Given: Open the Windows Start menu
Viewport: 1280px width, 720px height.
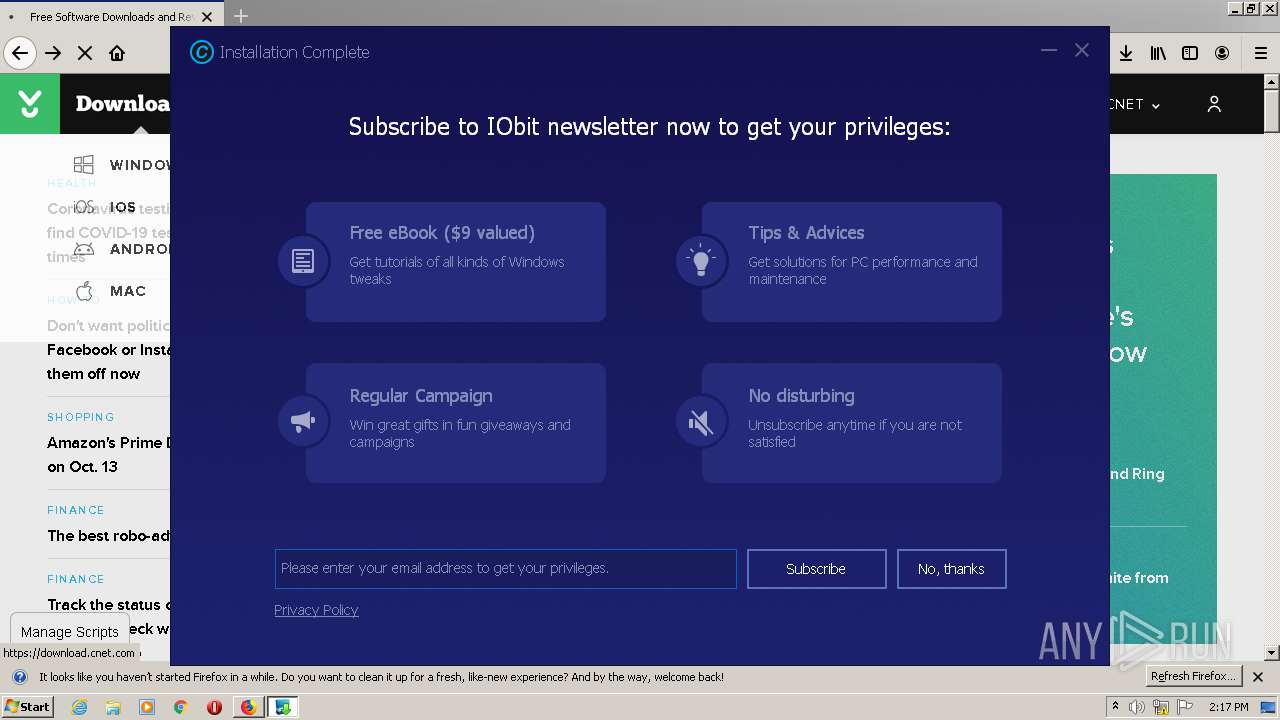Looking at the screenshot, I should [x=28, y=706].
